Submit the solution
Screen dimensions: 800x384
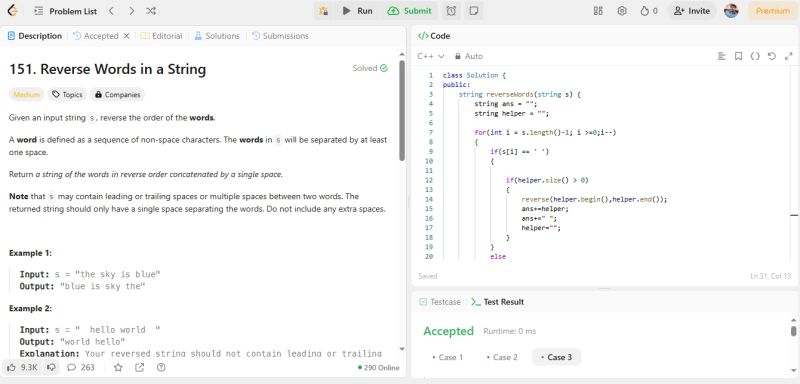410,11
